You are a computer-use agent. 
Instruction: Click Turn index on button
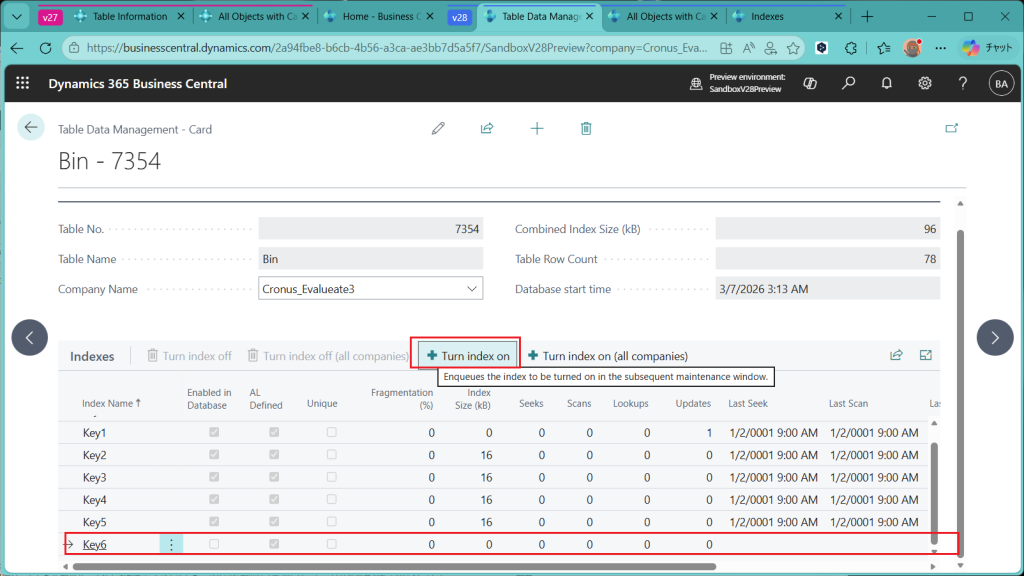468,356
